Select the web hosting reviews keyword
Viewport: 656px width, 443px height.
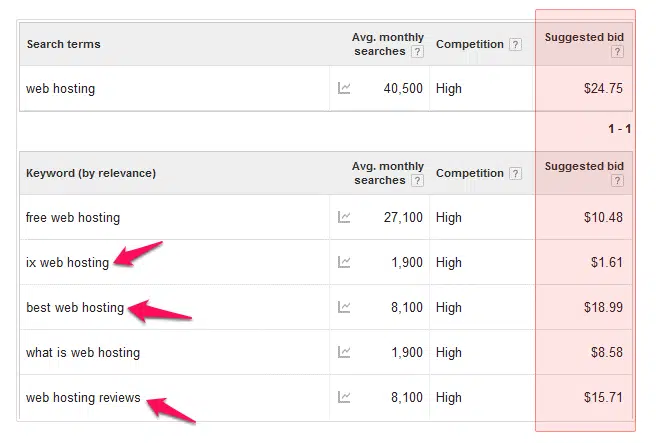[x=83, y=397]
